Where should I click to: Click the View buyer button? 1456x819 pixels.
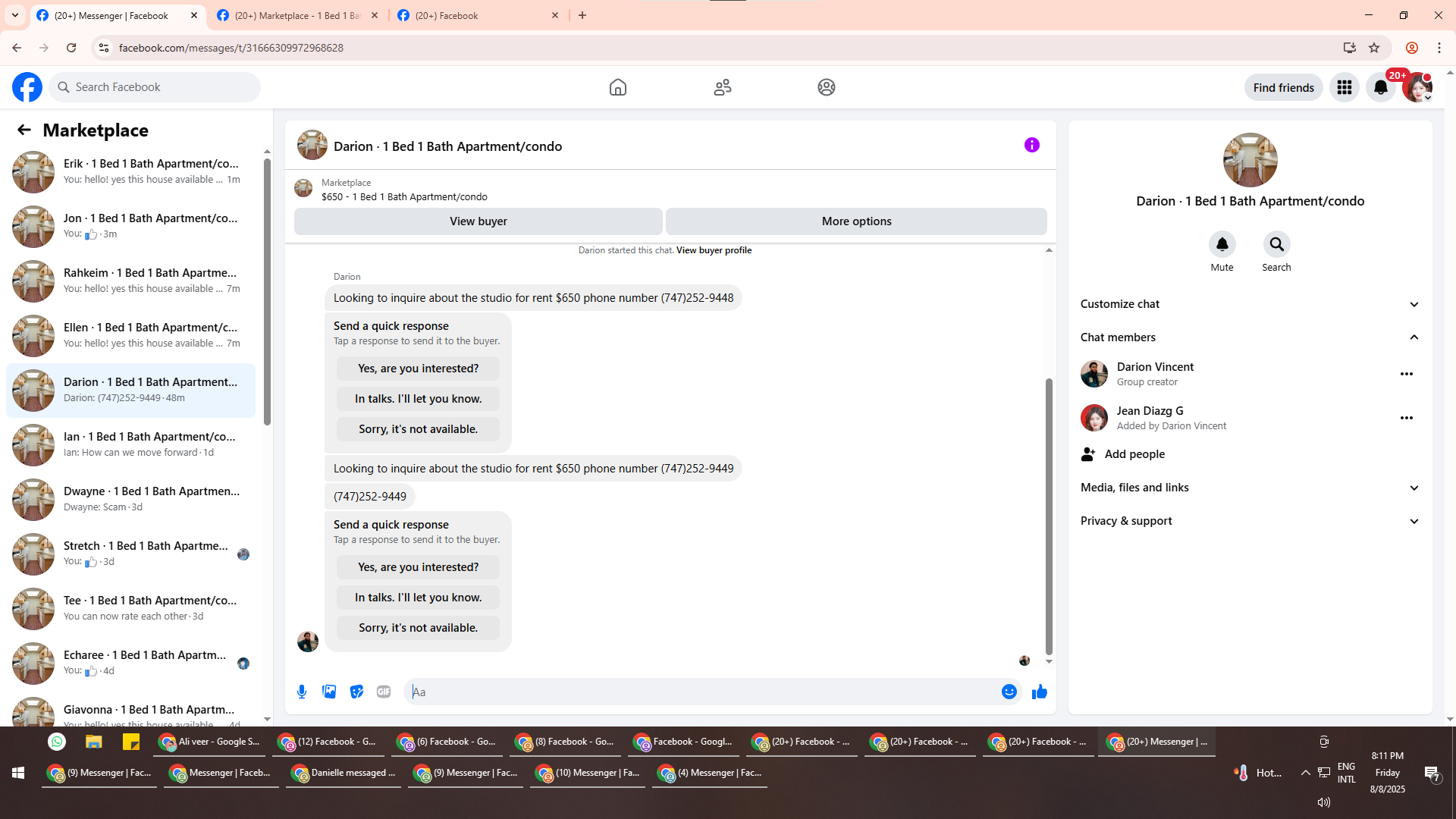(478, 221)
